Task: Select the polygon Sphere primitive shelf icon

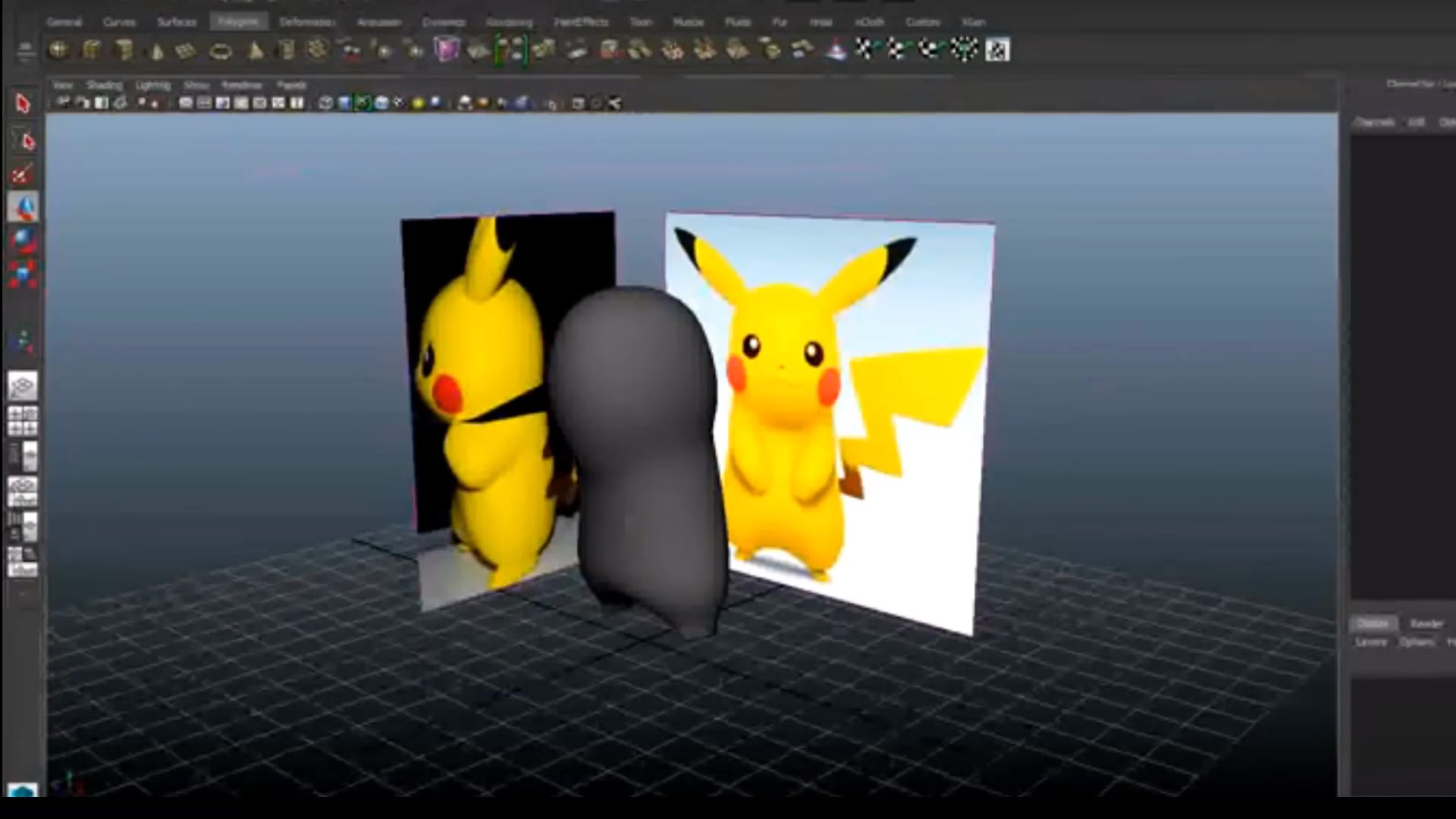Action: 58,51
